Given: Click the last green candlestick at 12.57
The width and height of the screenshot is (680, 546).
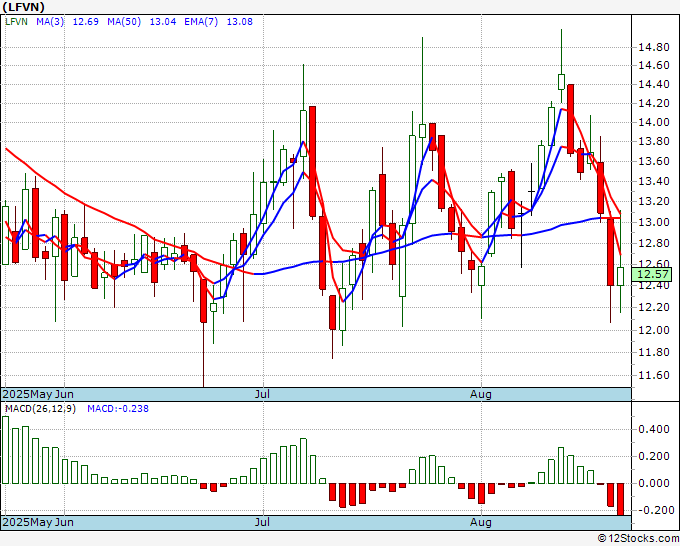Looking at the screenshot, I should (621, 276).
